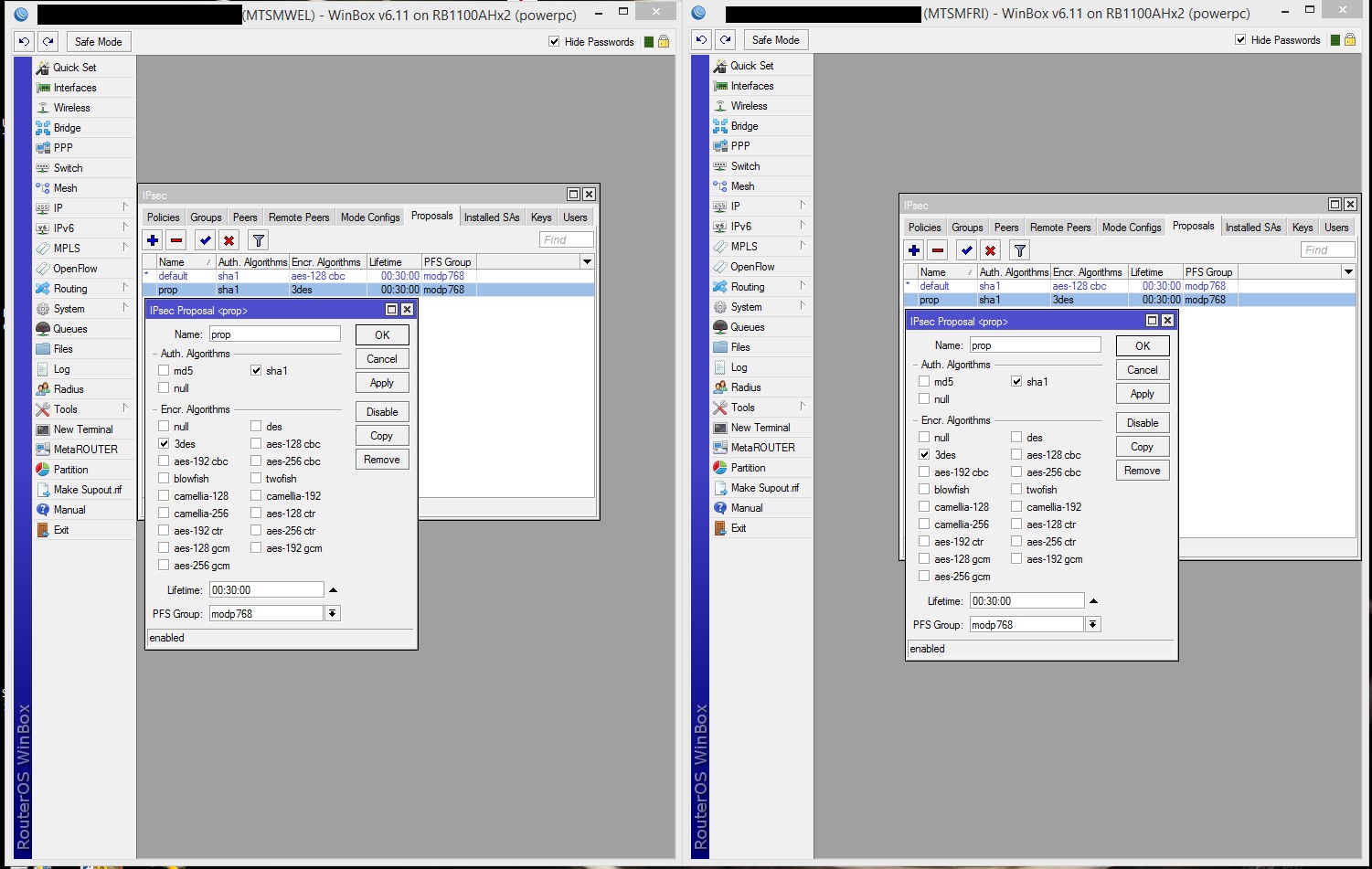Open Quick Set in MTSMWEL sidebar

point(84,68)
